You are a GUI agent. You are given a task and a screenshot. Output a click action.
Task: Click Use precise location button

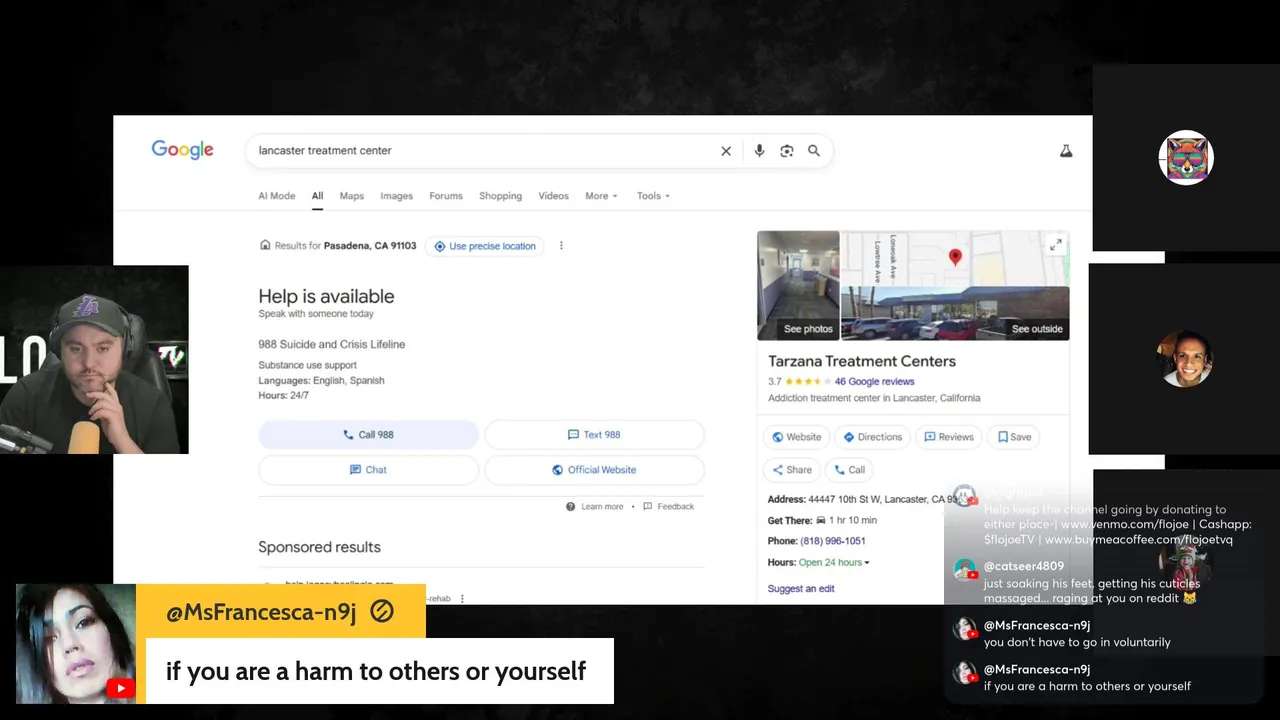click(x=484, y=246)
